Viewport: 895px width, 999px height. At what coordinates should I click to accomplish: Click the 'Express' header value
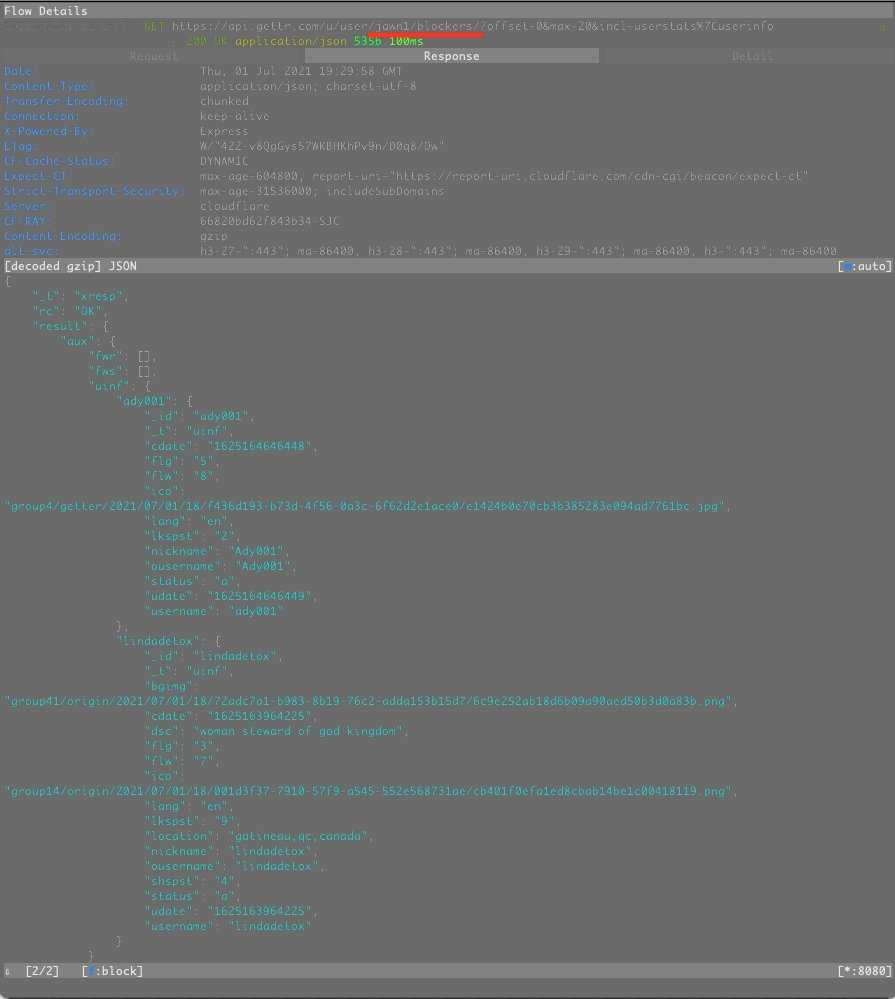pos(224,131)
